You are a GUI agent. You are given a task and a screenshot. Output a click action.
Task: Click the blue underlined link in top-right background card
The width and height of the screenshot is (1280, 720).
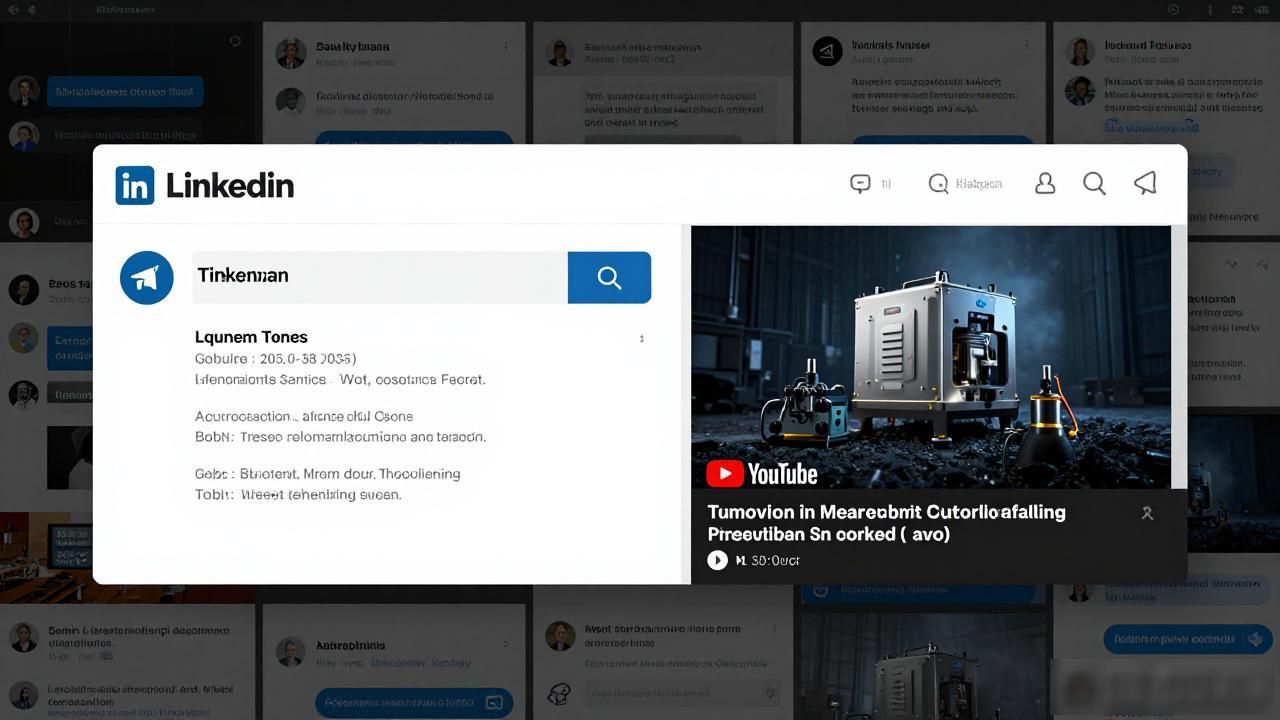tap(1151, 127)
